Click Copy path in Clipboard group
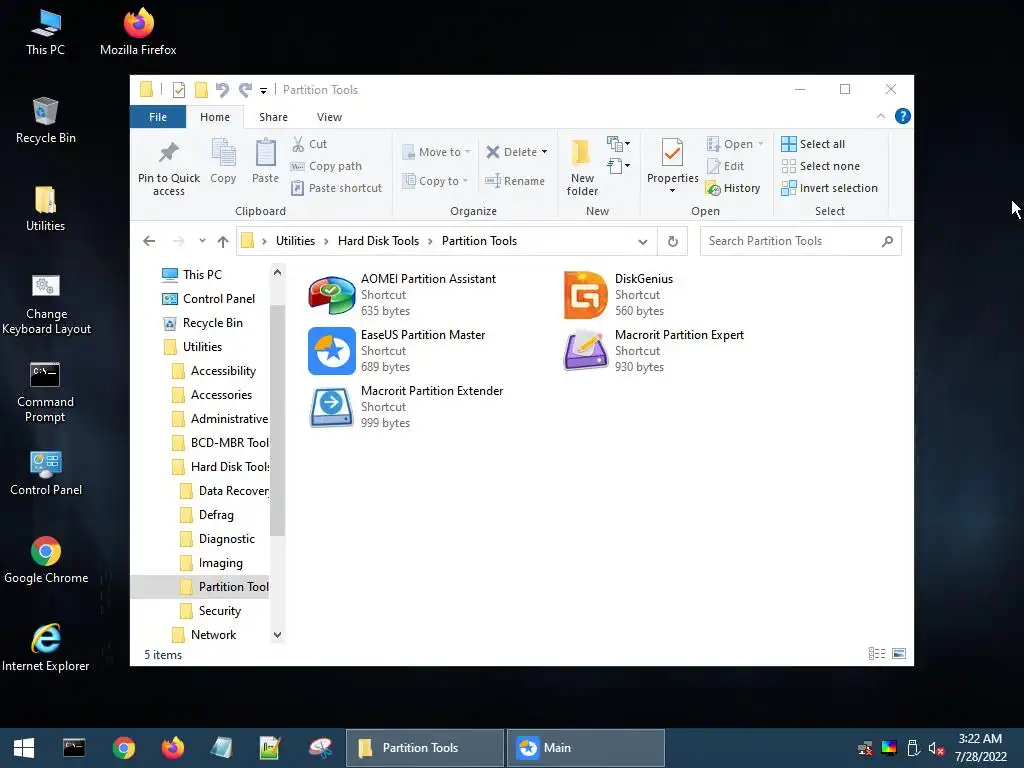The height and width of the screenshot is (768, 1024). (327, 166)
